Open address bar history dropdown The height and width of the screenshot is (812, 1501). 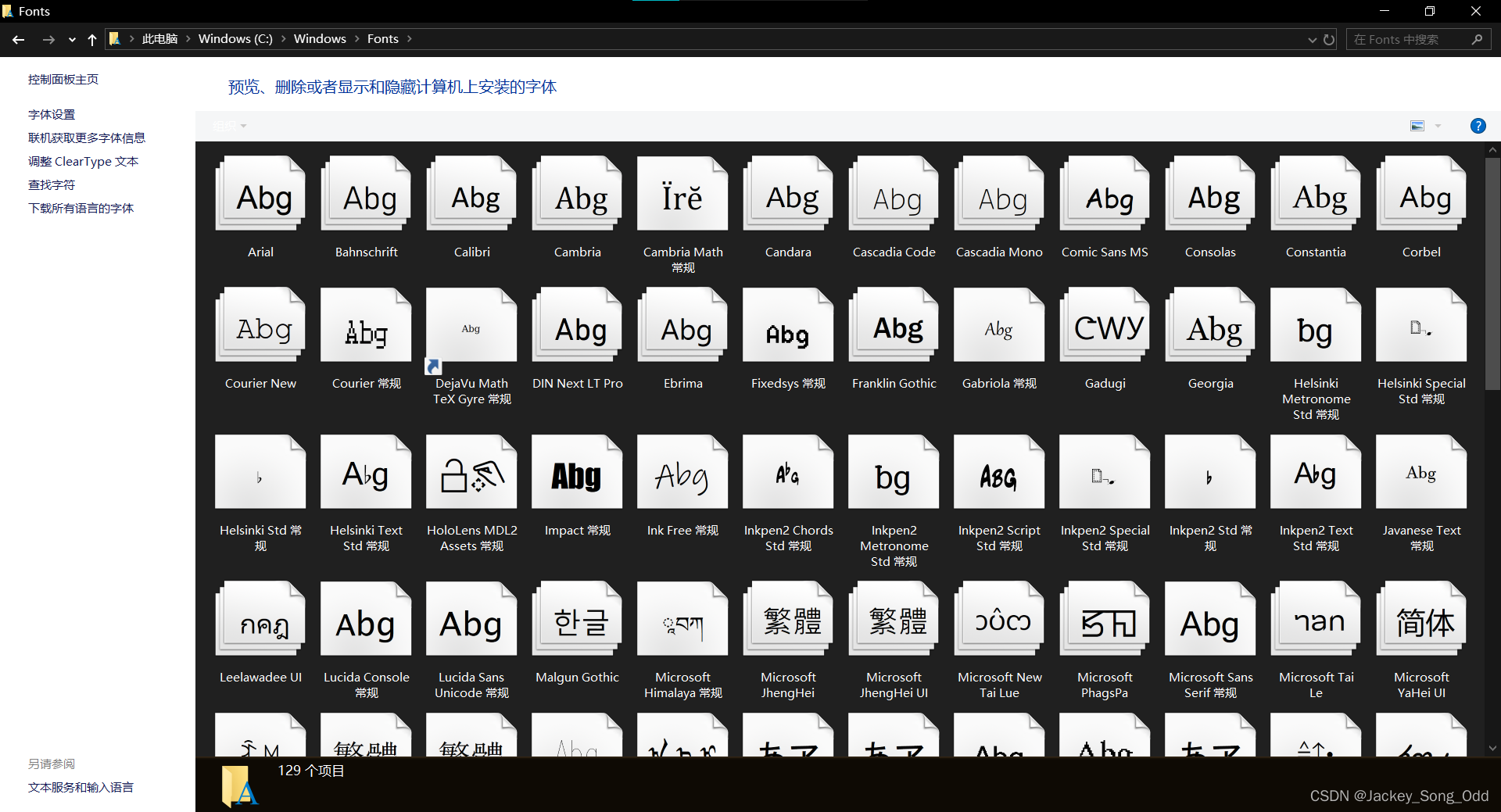point(1312,39)
